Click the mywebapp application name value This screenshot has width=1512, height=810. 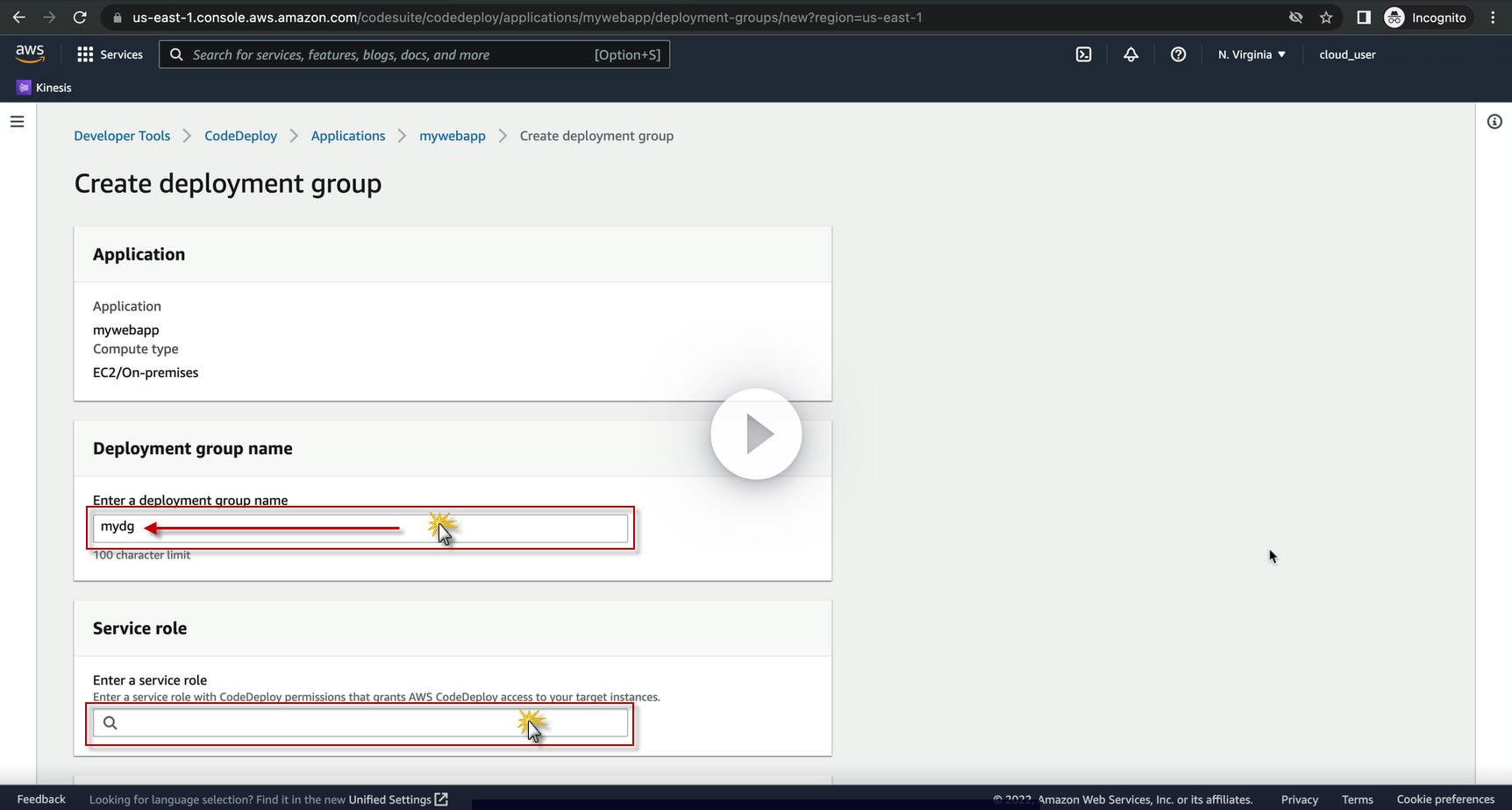click(126, 330)
